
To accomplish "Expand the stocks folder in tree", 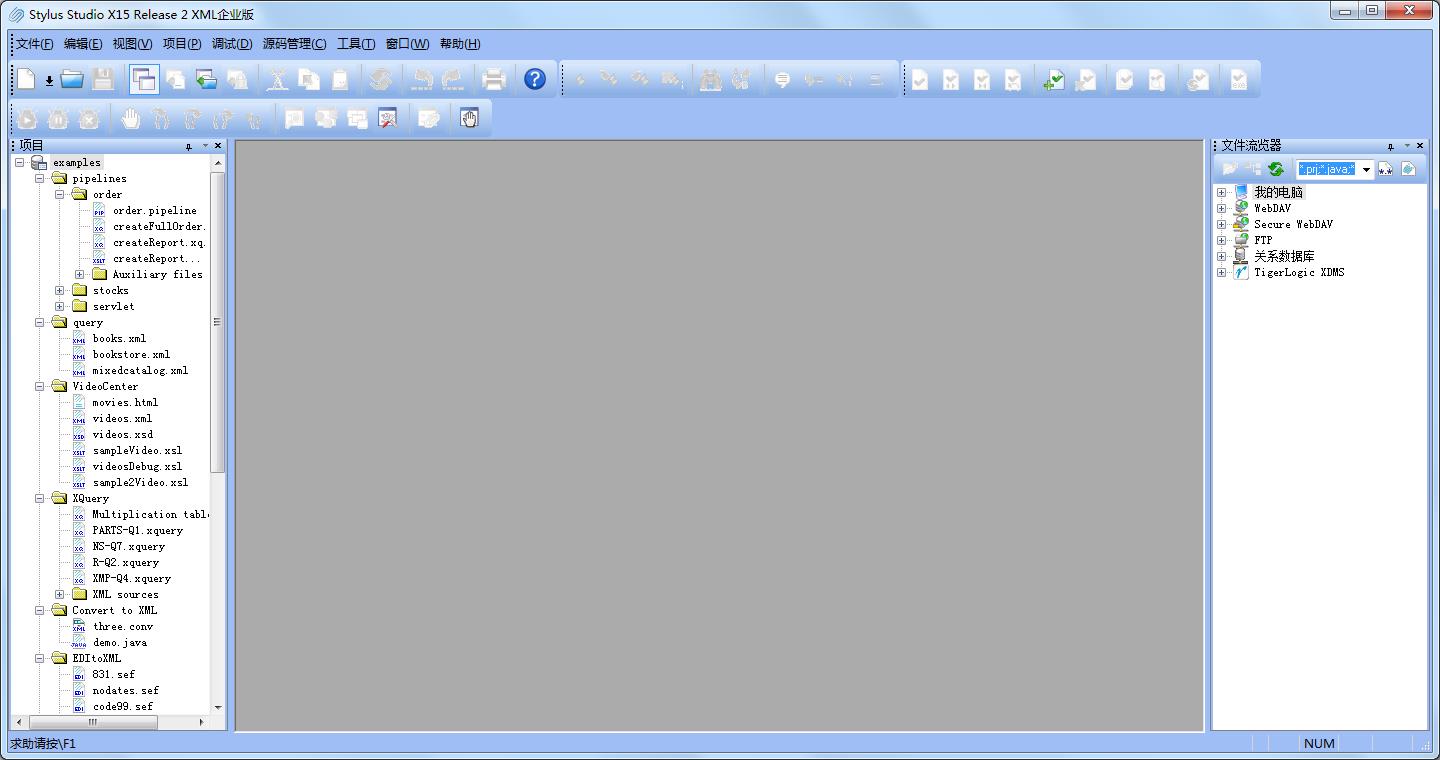I will click(x=60, y=291).
